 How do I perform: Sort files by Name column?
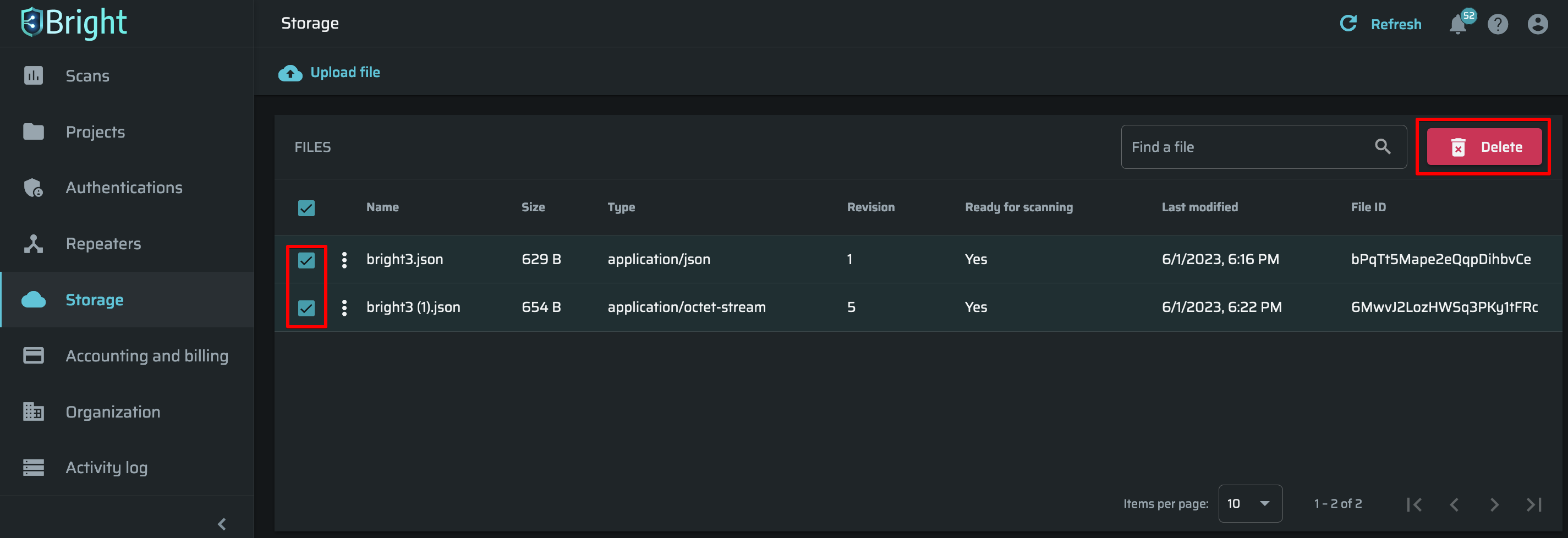pyautogui.click(x=382, y=207)
